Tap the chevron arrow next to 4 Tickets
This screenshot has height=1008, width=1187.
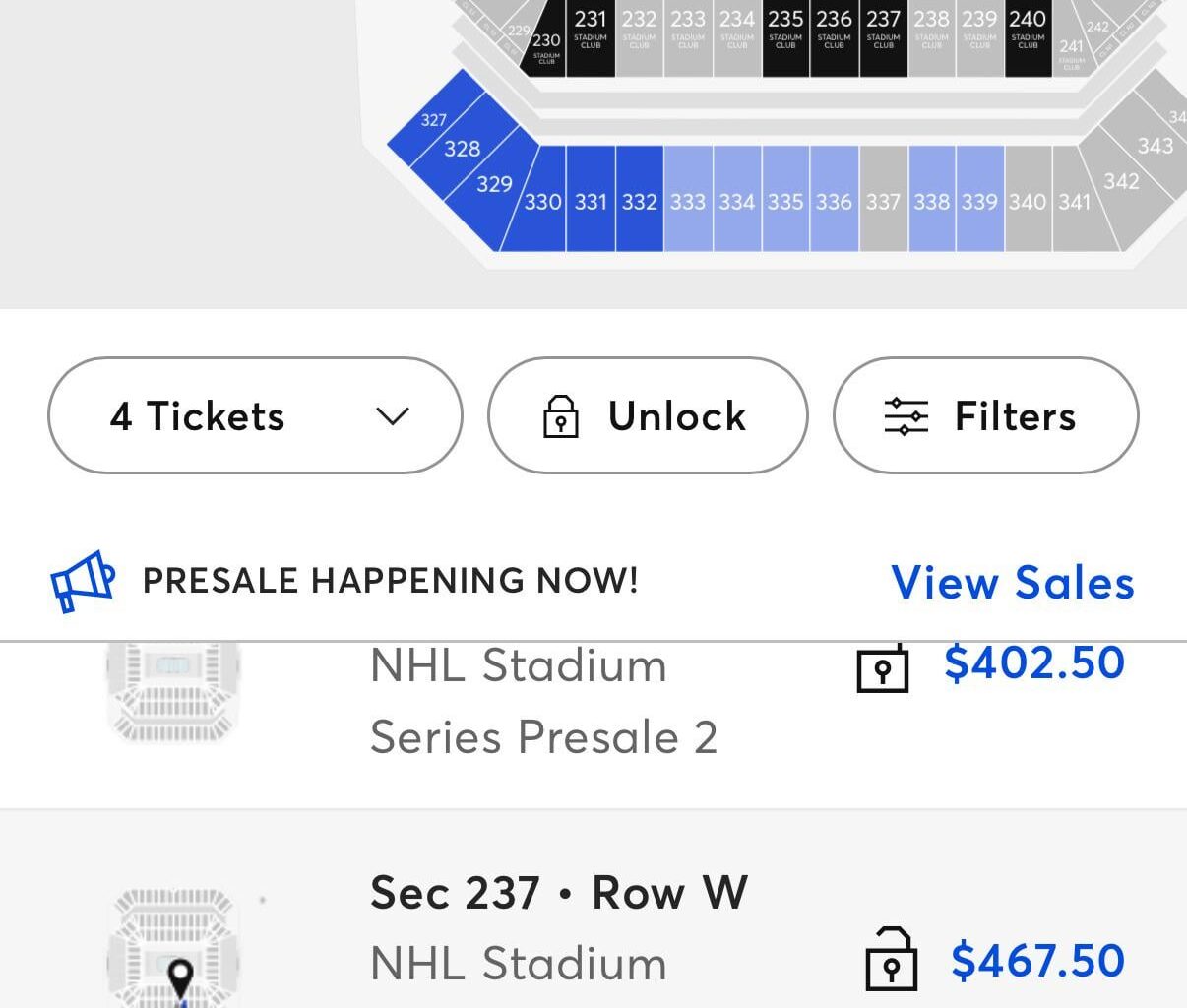pyautogui.click(x=392, y=415)
